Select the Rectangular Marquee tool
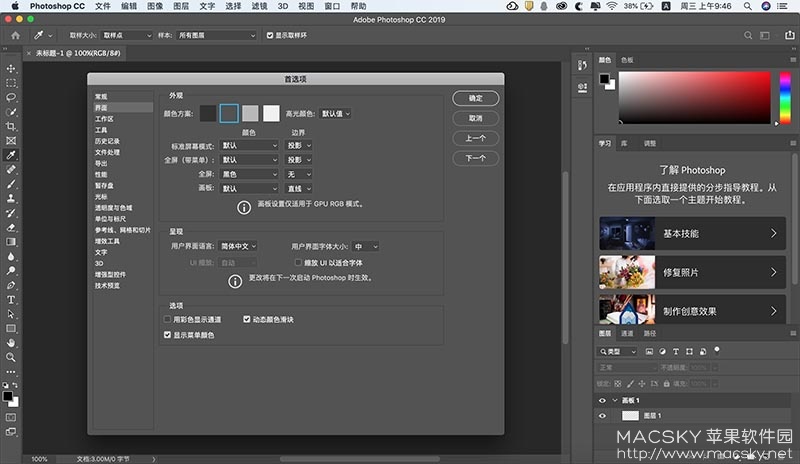This screenshot has height=464, width=800. 11,83
